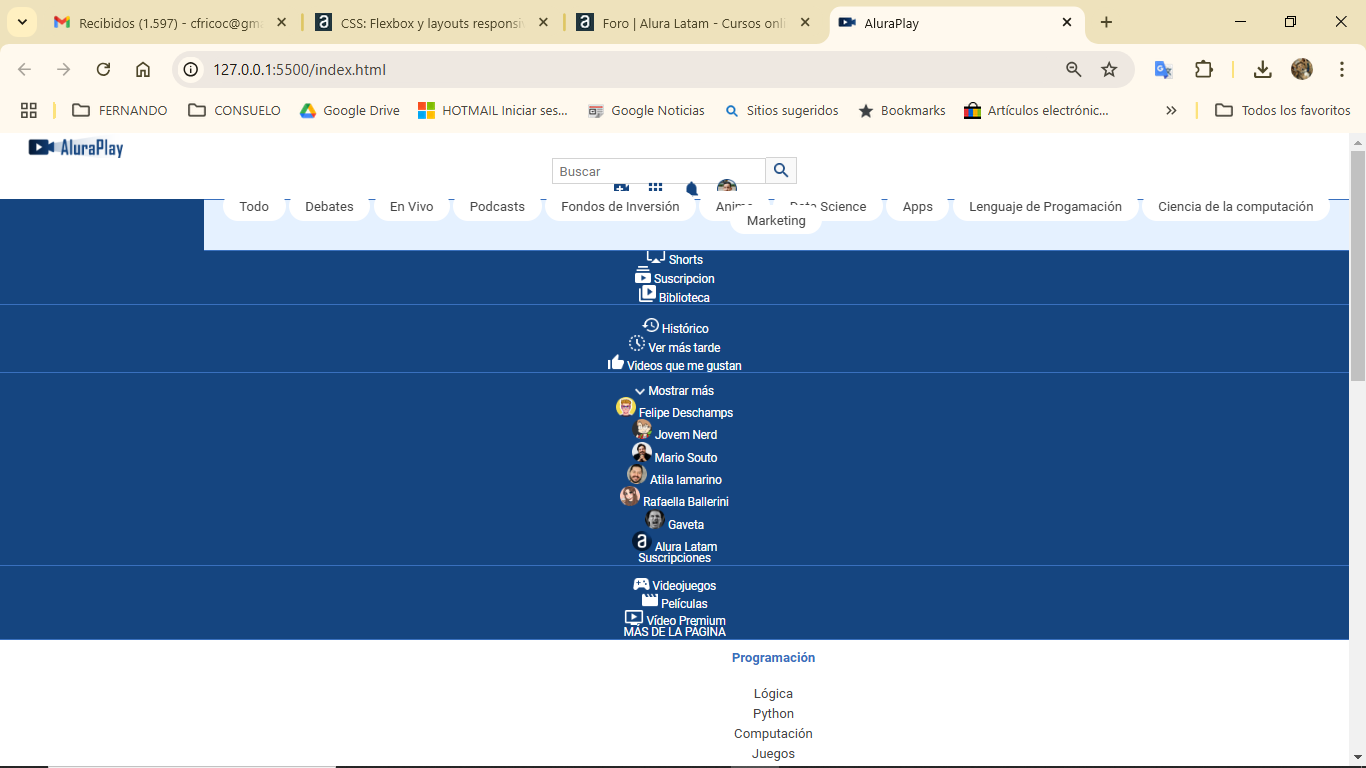1366x768 pixels.
Task: Open the Bookmarks star folder
Action: tap(902, 110)
